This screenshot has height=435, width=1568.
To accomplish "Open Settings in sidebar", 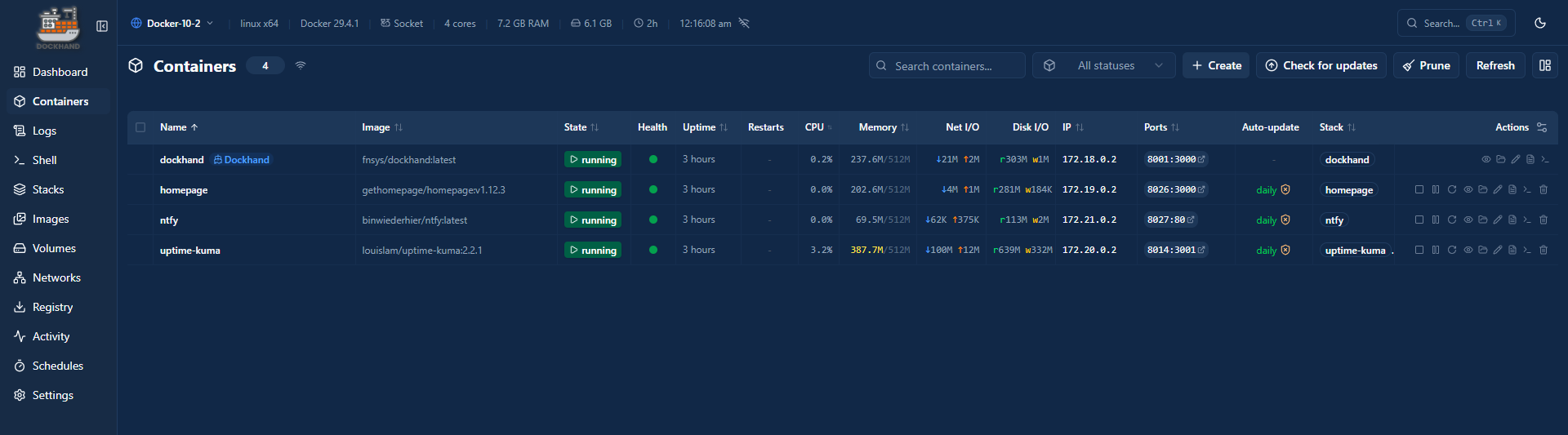I will [59, 395].
